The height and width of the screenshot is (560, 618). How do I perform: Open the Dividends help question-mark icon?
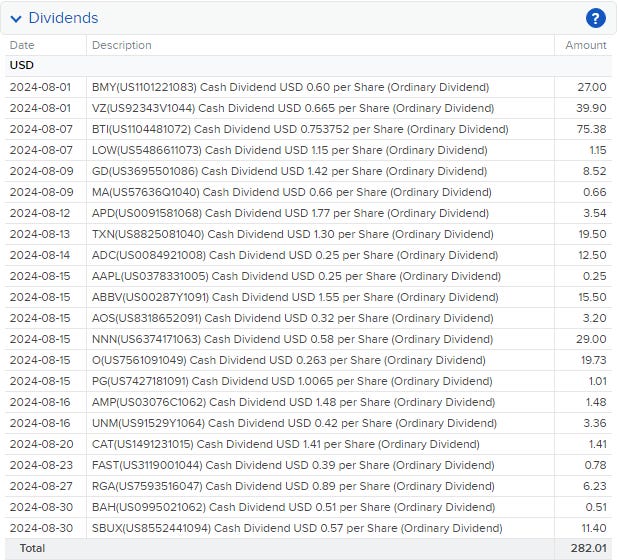click(x=596, y=18)
